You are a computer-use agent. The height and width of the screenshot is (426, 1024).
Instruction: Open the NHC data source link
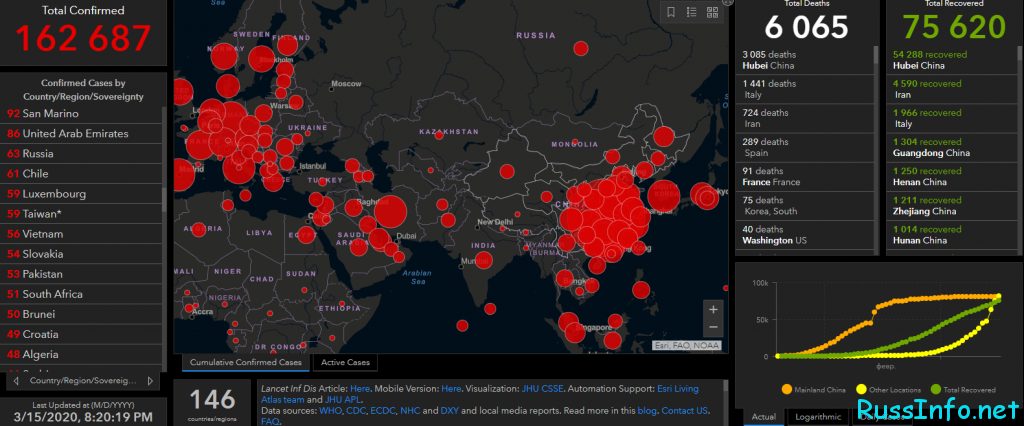(x=410, y=411)
